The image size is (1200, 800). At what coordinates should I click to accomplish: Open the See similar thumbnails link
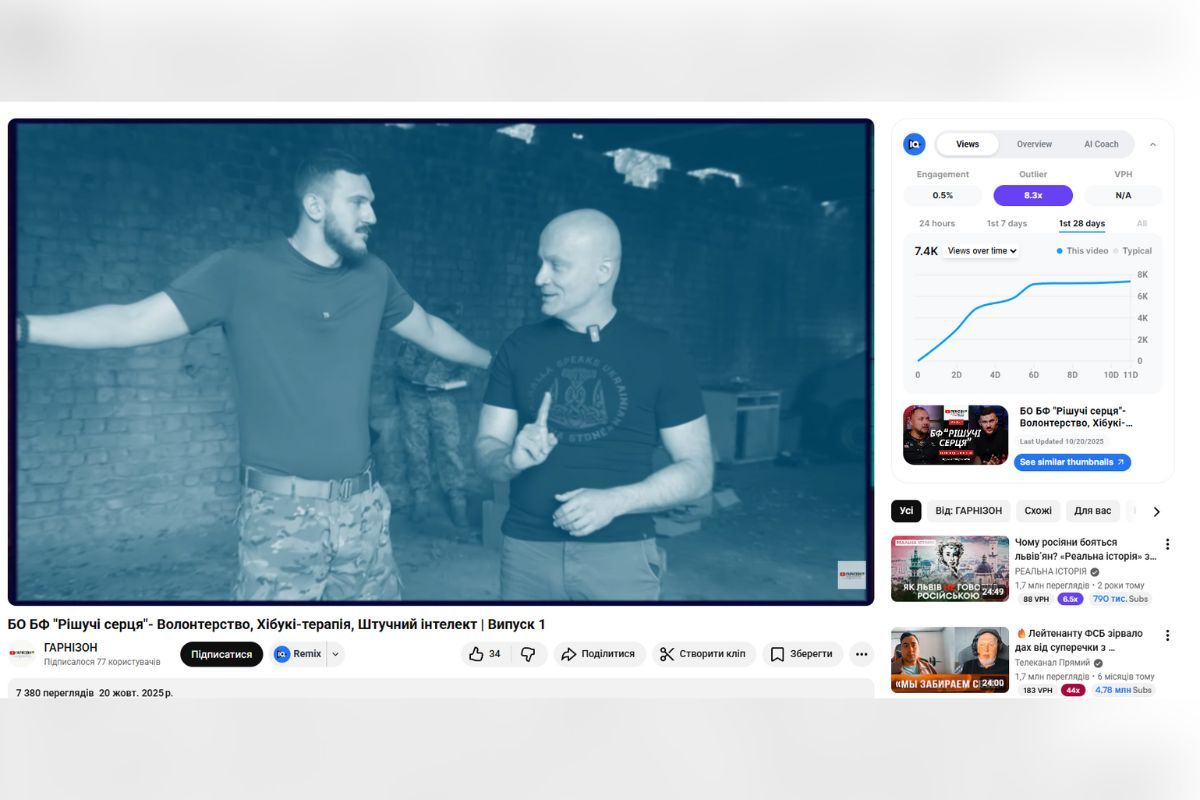coord(1071,462)
